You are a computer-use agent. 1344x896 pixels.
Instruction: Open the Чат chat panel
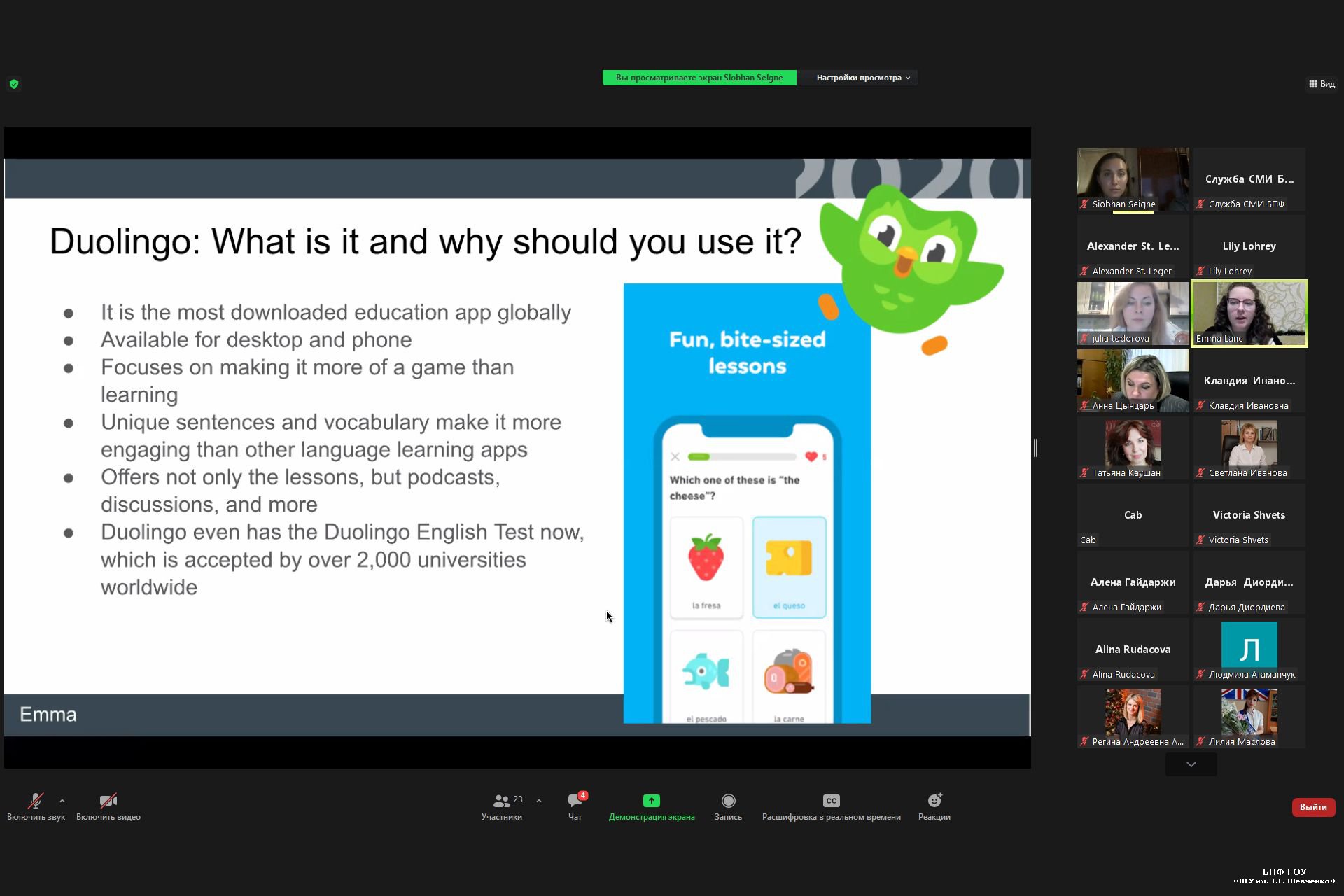(x=575, y=807)
